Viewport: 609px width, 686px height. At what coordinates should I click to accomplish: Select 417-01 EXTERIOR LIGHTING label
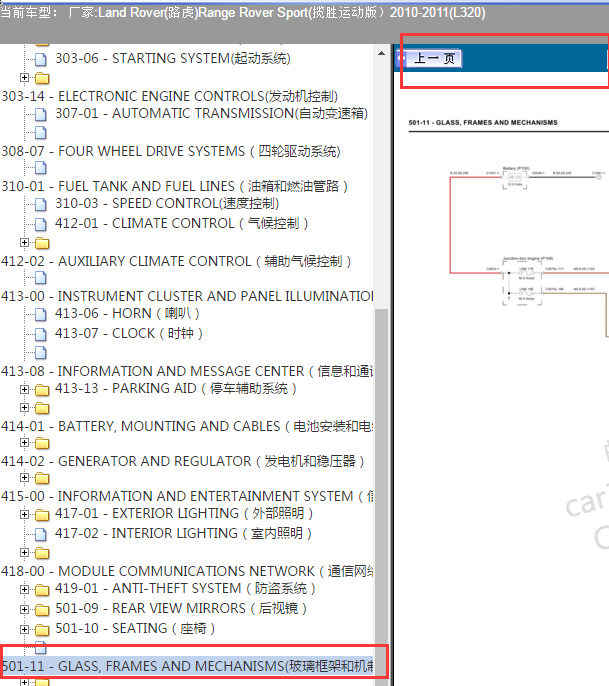pos(184,514)
